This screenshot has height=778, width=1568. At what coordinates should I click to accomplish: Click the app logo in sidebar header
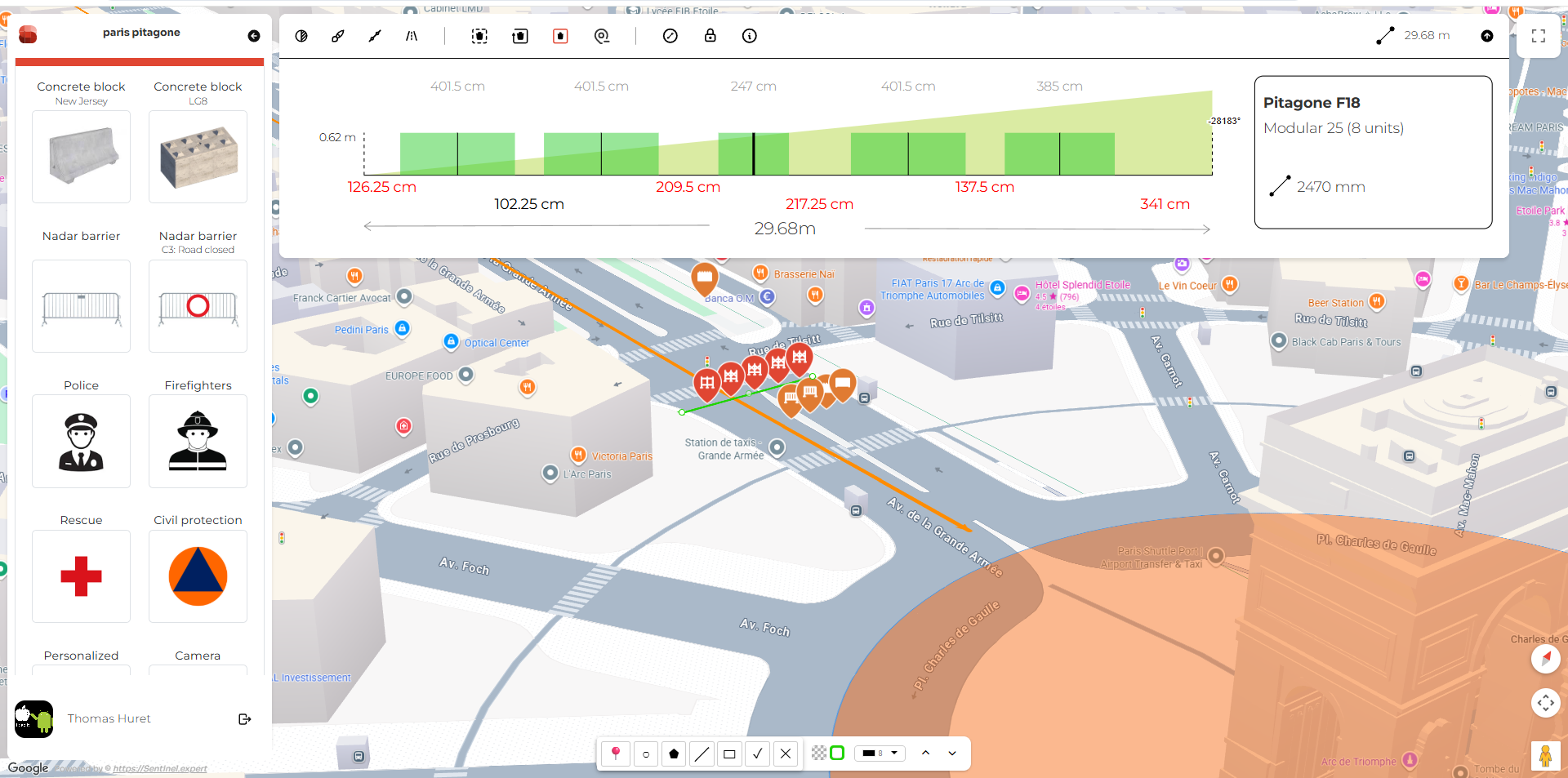[29, 34]
